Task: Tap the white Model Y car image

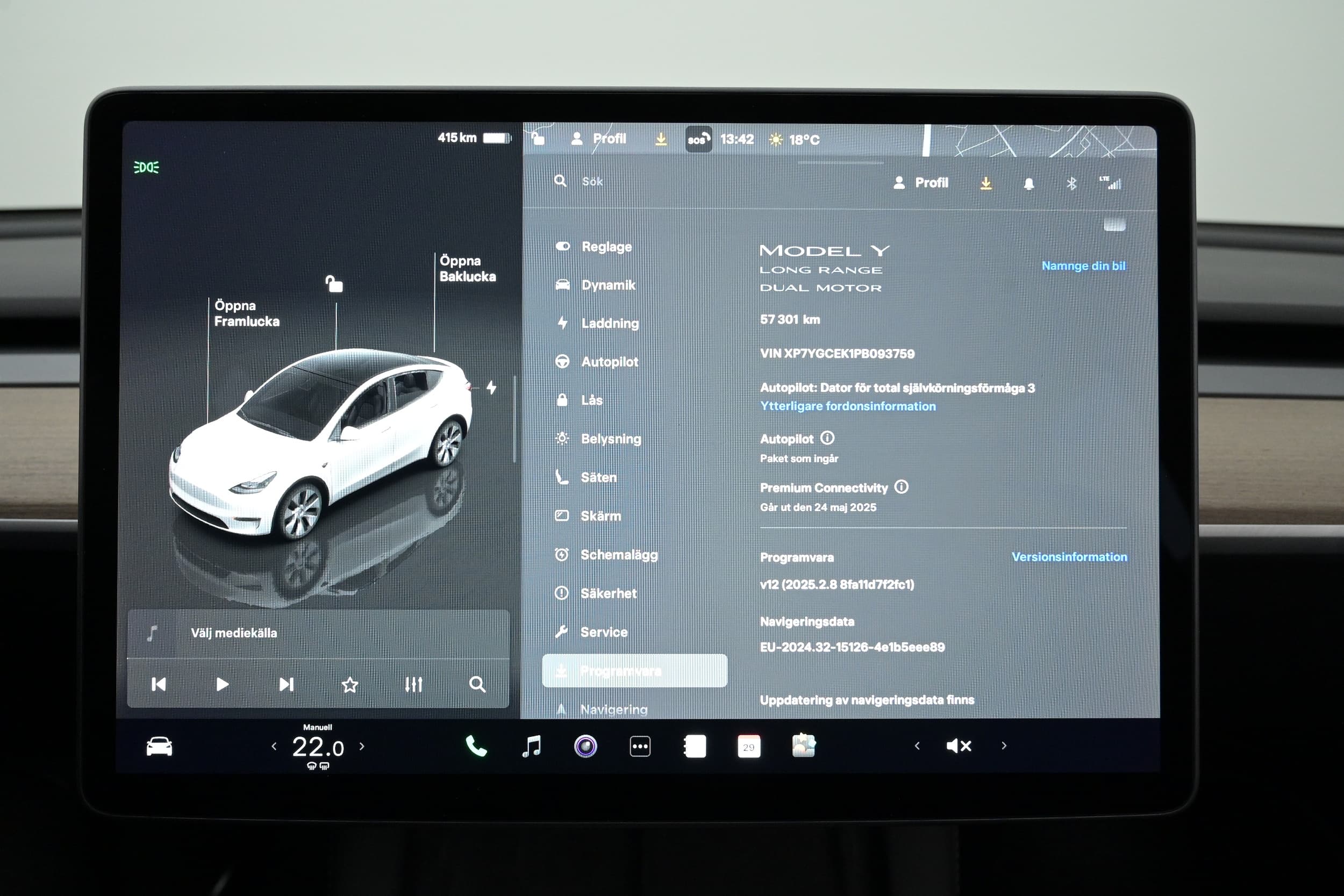Action: tap(320, 444)
